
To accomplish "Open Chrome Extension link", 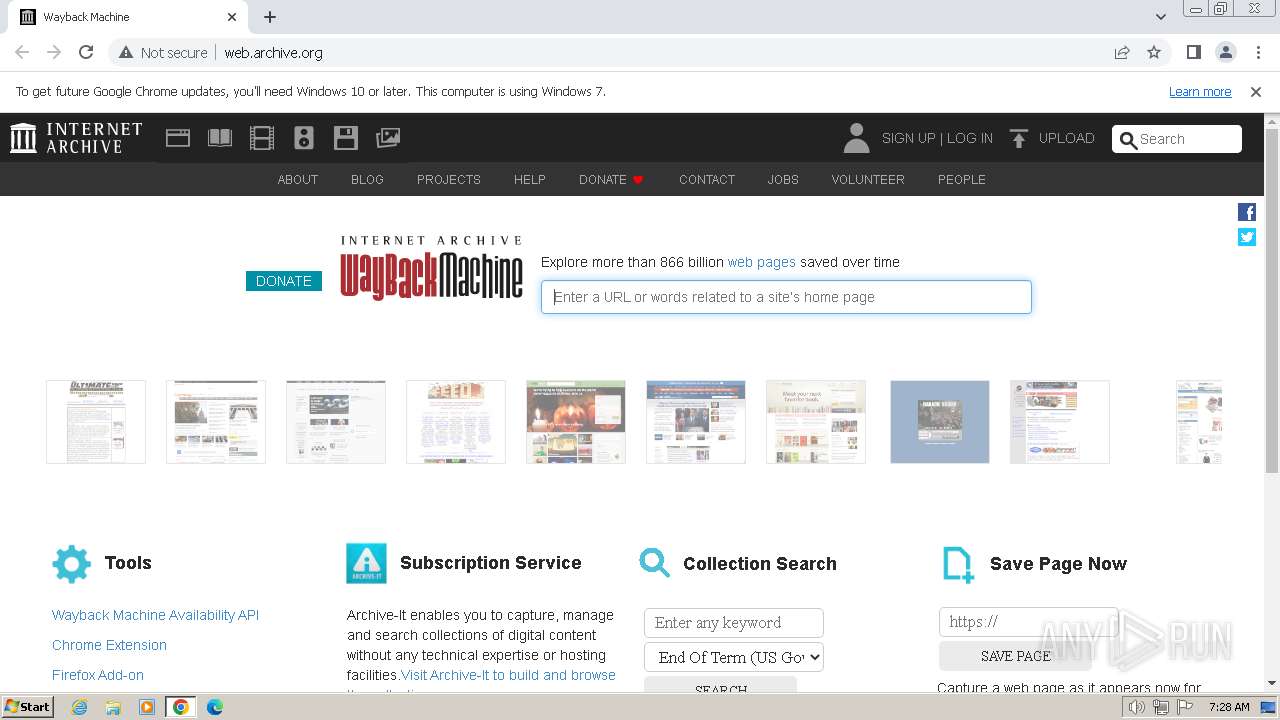I will pyautogui.click(x=109, y=645).
